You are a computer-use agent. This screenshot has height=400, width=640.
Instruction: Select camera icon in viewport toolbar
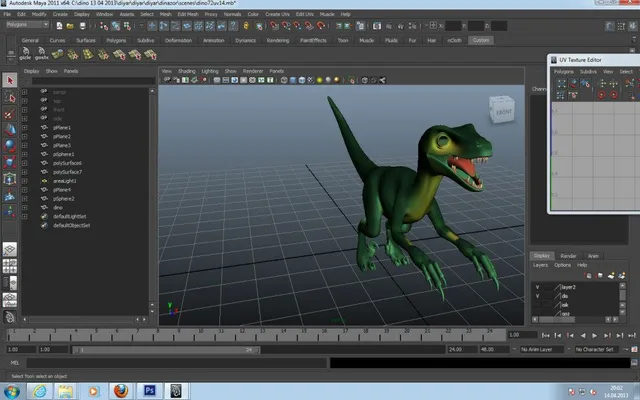(x=167, y=80)
